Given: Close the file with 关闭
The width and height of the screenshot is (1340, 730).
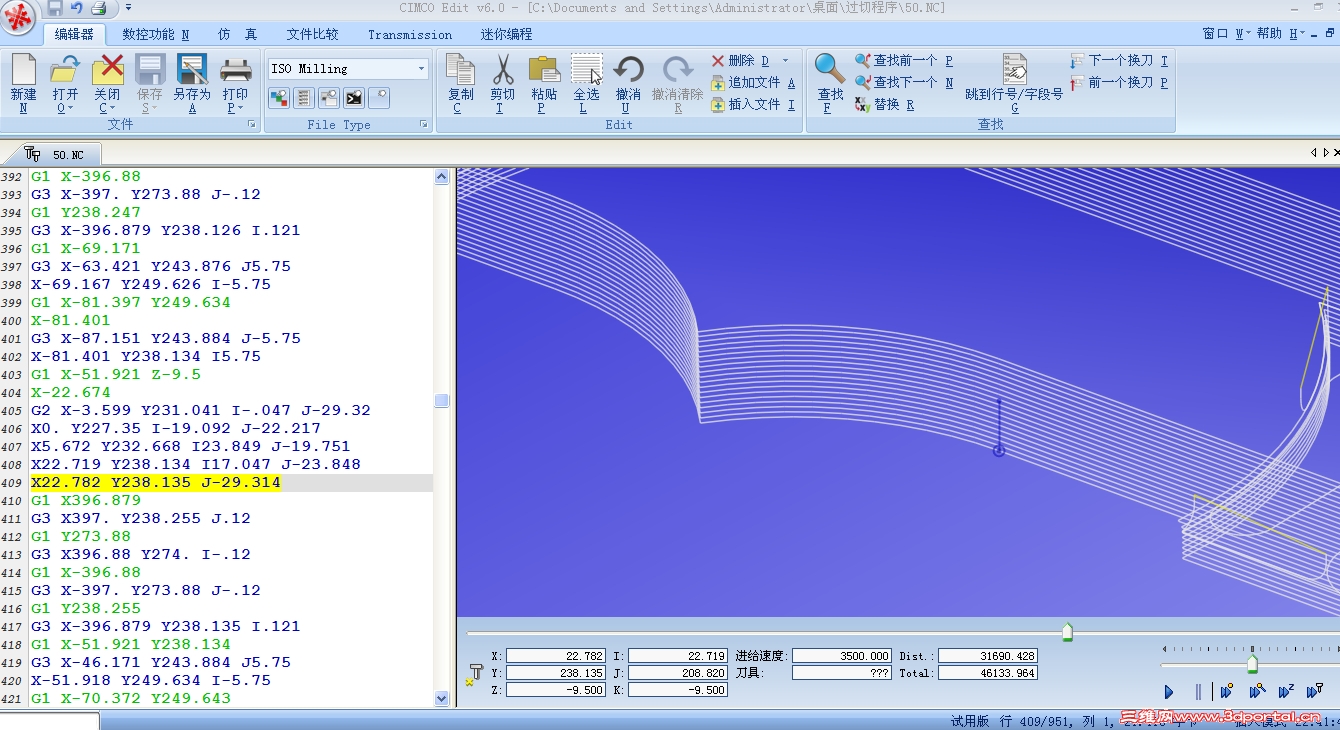Looking at the screenshot, I should [x=107, y=83].
